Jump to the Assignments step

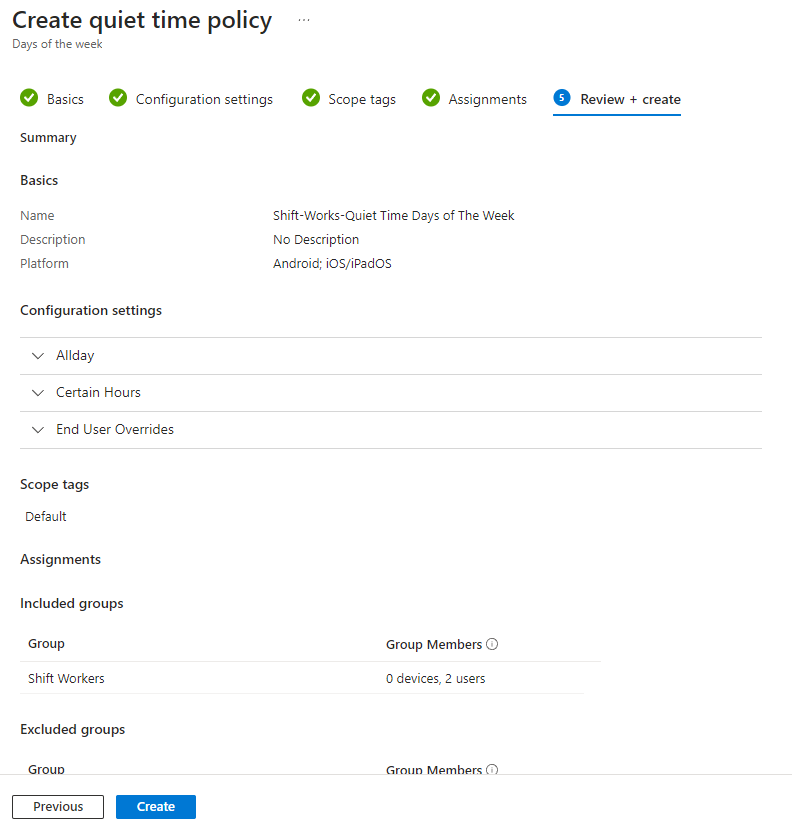[487, 99]
